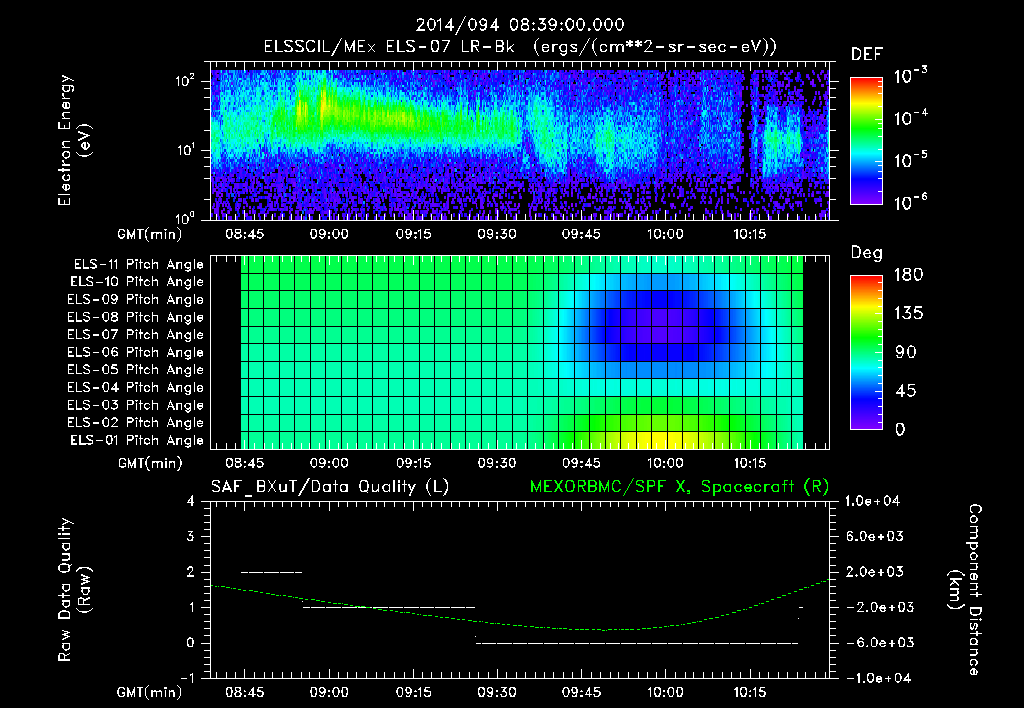Click the "SAF_BXuT/Data Quality (L)" heading
This screenshot has width=1024, height=708.
point(330,487)
